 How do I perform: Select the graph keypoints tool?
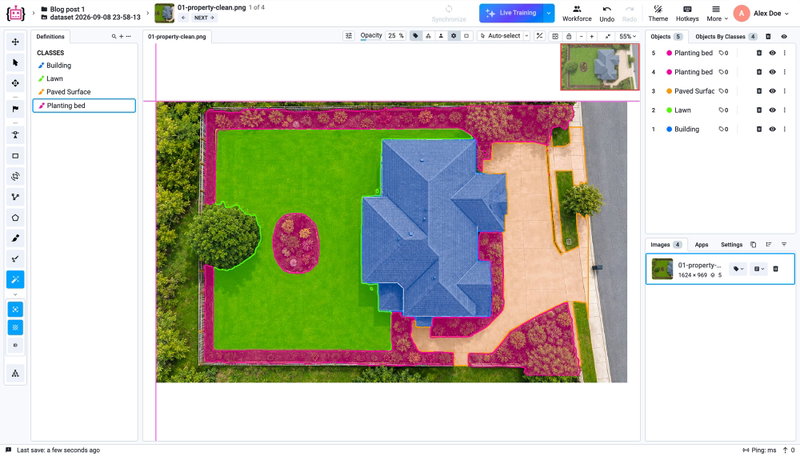(15, 259)
